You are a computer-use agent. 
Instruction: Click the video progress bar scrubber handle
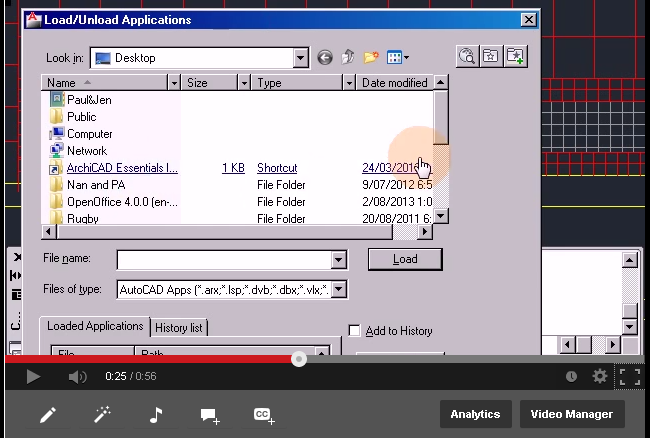click(298, 359)
